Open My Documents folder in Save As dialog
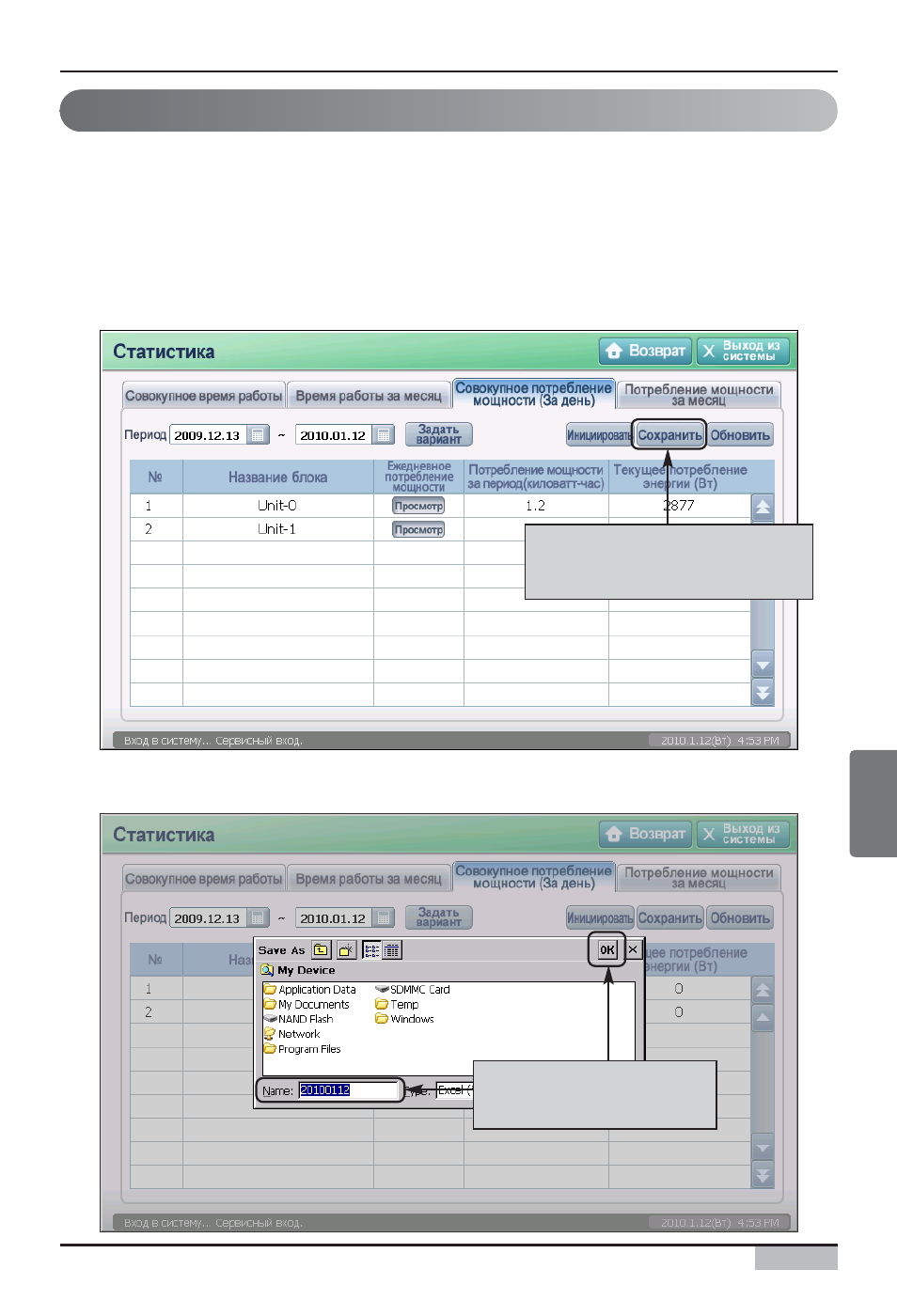The width and height of the screenshot is (897, 1316). tap(307, 1005)
